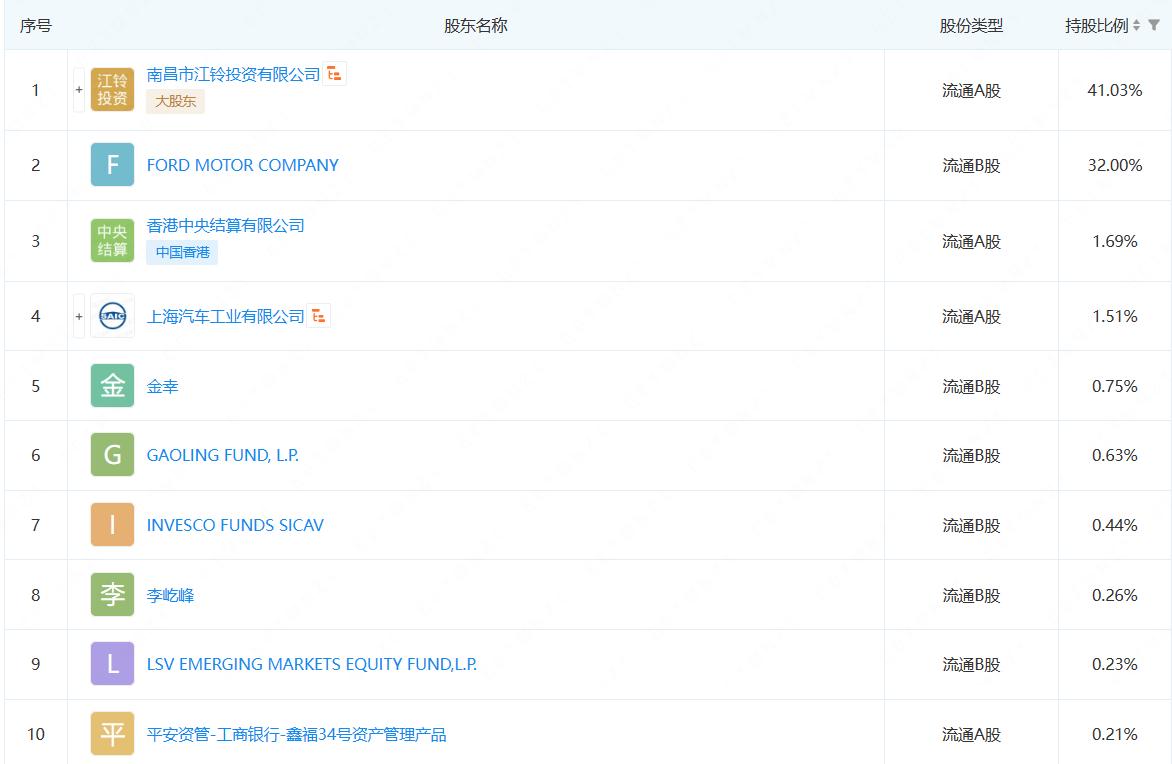Click row number 5

coord(36,386)
